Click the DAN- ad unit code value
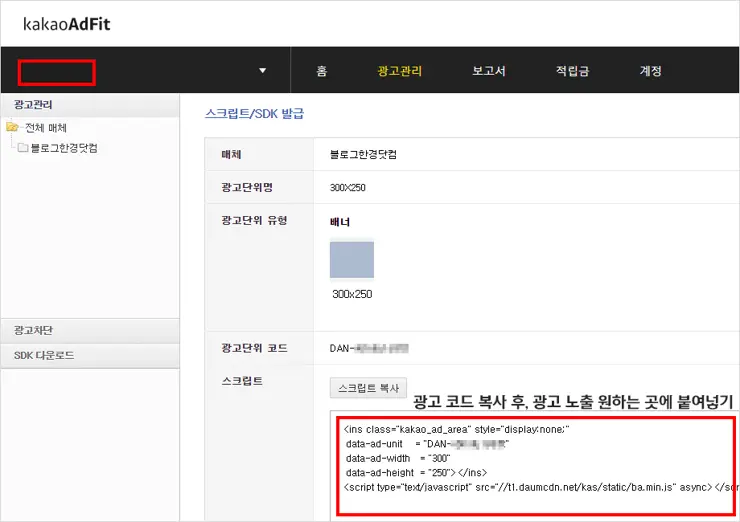Screen dimensions: 740x522 coord(369,348)
